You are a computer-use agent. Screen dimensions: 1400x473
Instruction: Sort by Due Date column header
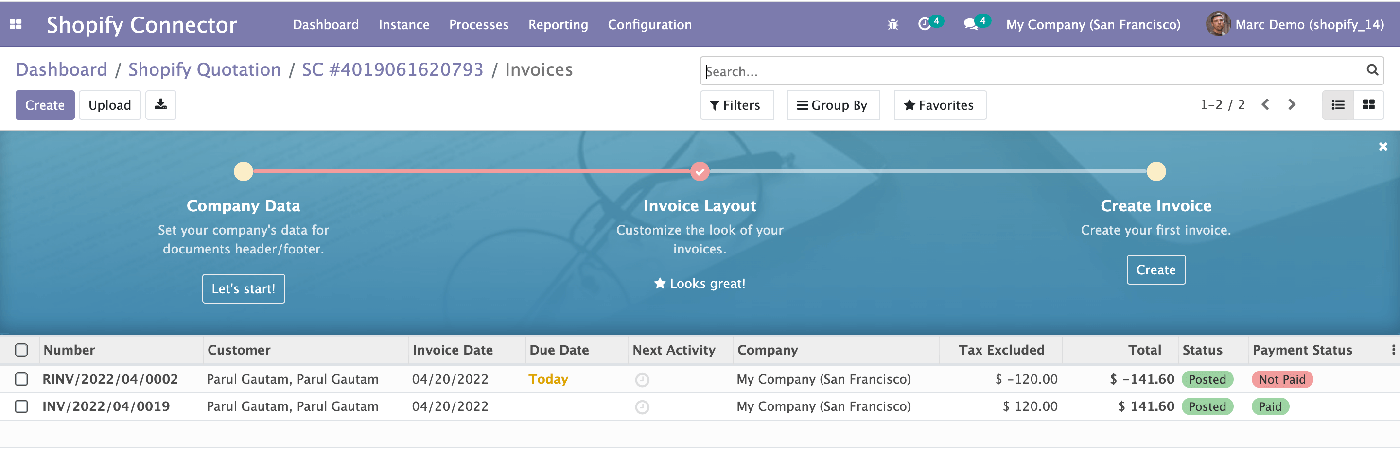point(577,350)
